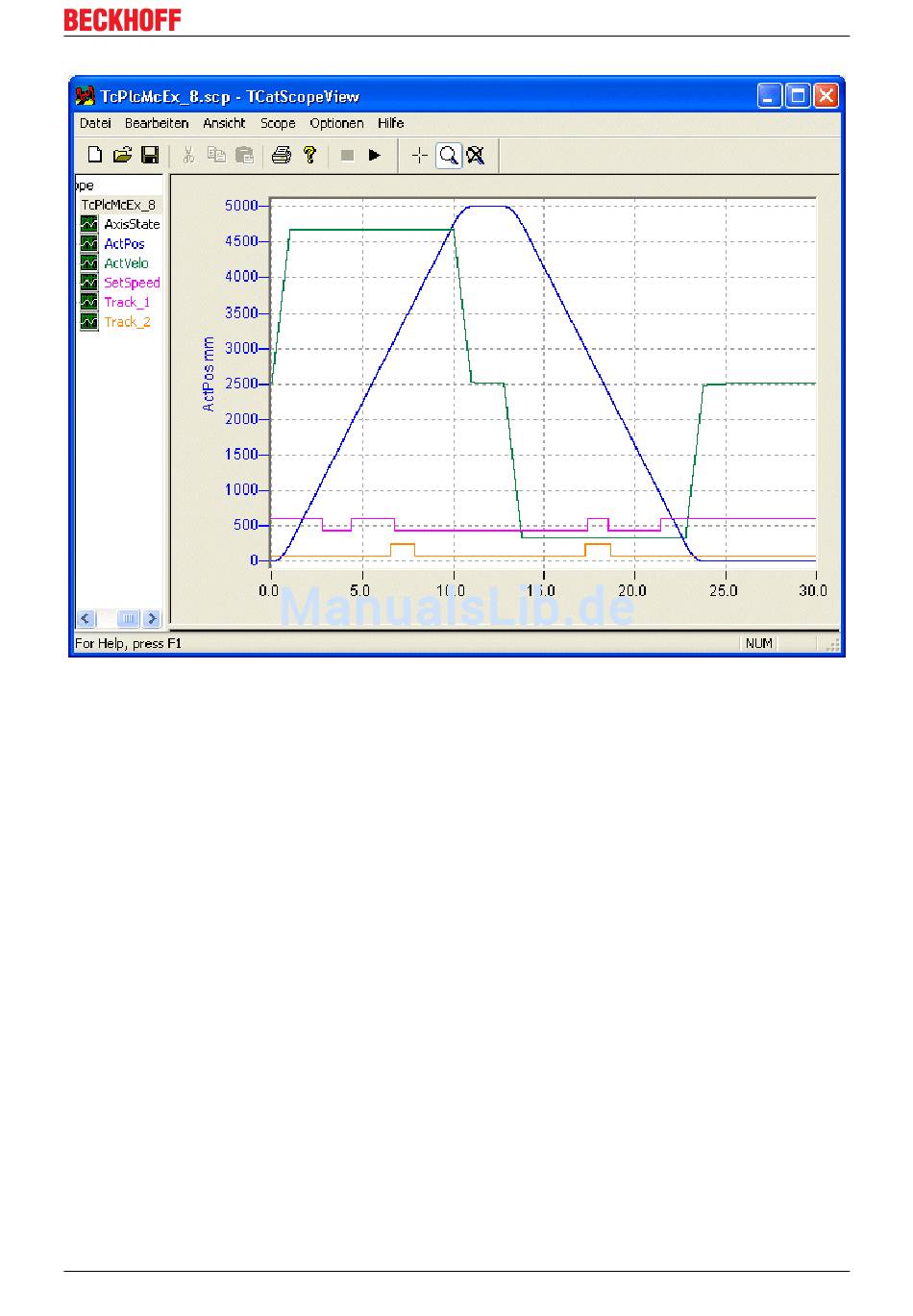Screen dimensions: 913x1316
Task: Open the Scope menu
Action: click(x=278, y=123)
